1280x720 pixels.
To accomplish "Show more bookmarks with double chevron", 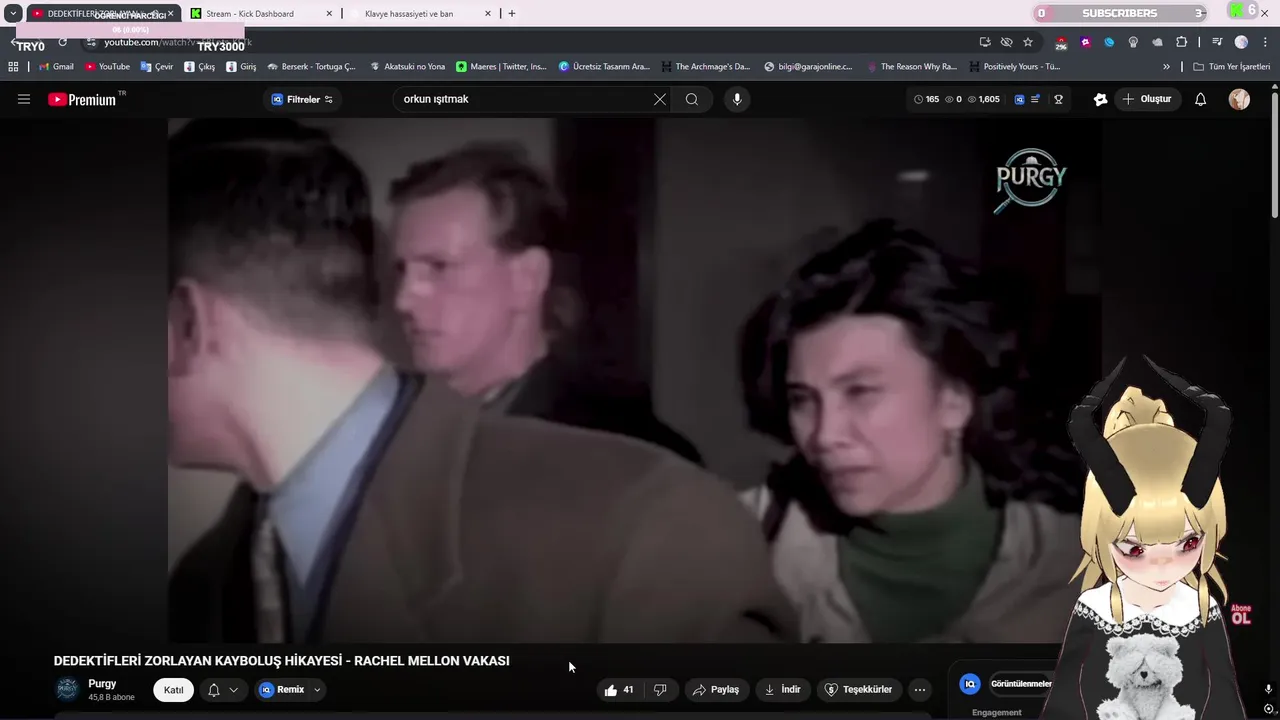I will coord(1166,67).
